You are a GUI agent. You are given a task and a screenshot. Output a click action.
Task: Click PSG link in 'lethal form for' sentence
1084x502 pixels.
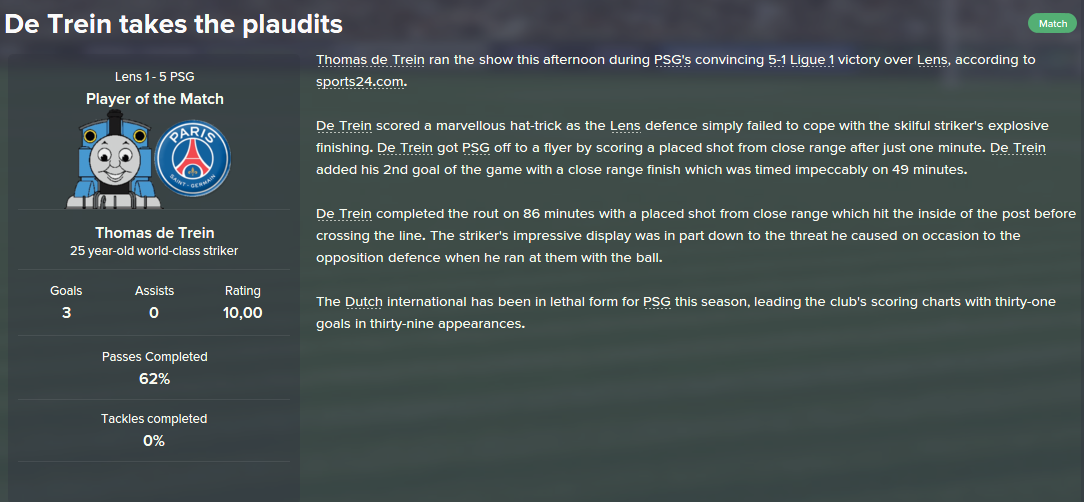(656, 302)
